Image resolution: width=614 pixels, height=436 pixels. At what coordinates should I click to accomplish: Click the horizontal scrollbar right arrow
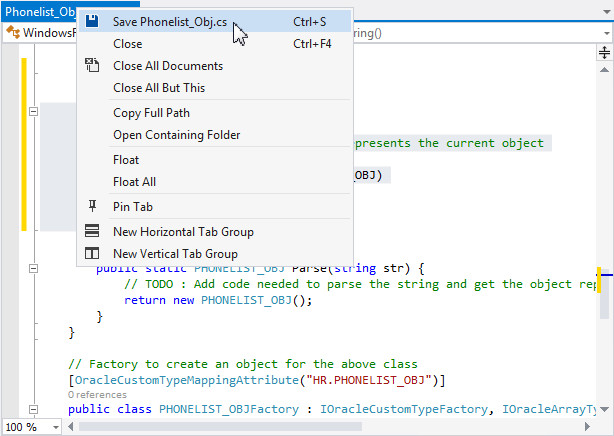[587, 426]
